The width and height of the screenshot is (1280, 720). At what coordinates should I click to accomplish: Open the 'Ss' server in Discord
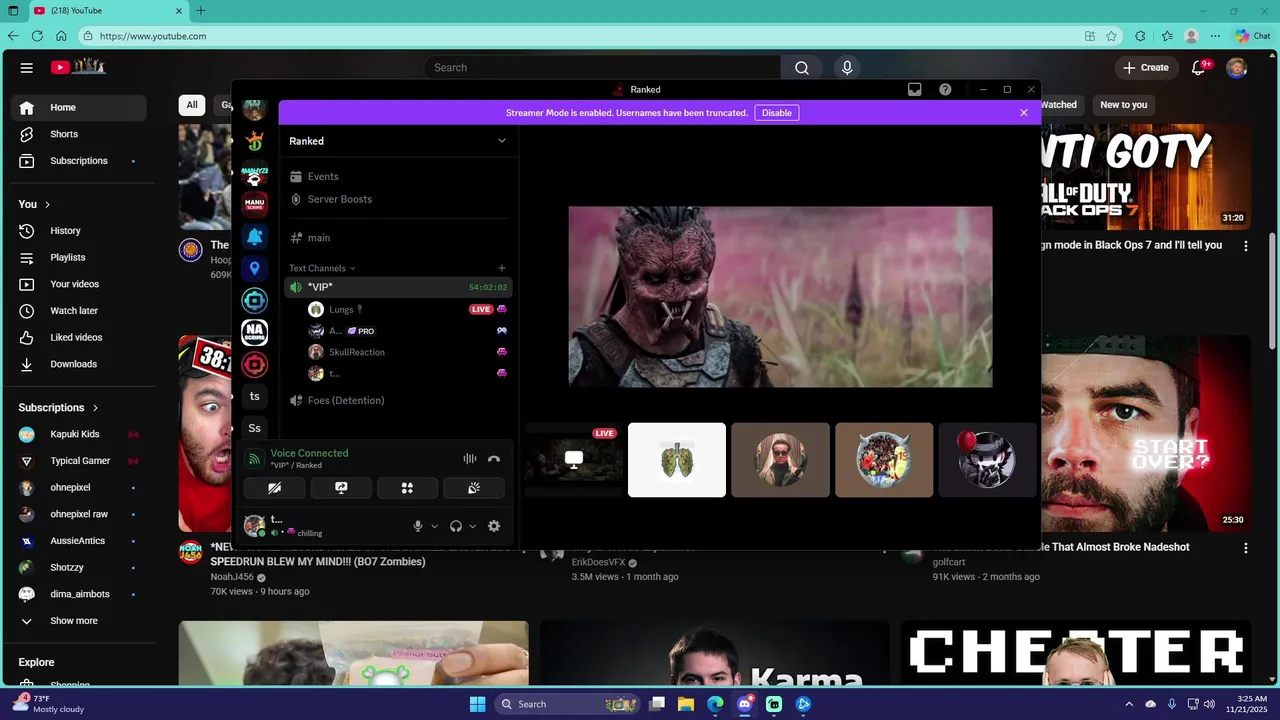point(255,428)
